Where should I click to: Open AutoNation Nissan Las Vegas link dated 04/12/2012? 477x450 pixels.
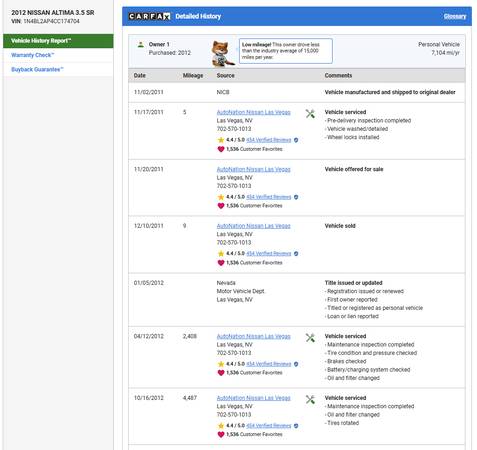pos(253,336)
